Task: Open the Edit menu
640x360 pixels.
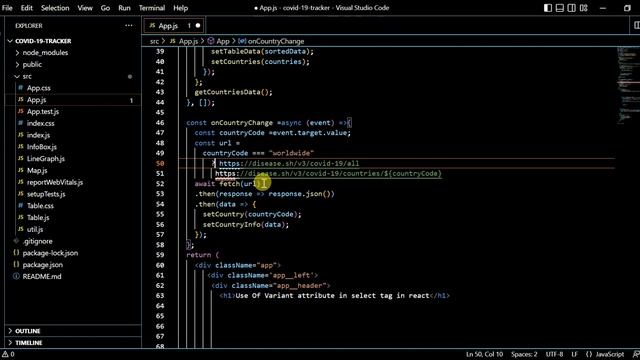Action: coord(27,8)
